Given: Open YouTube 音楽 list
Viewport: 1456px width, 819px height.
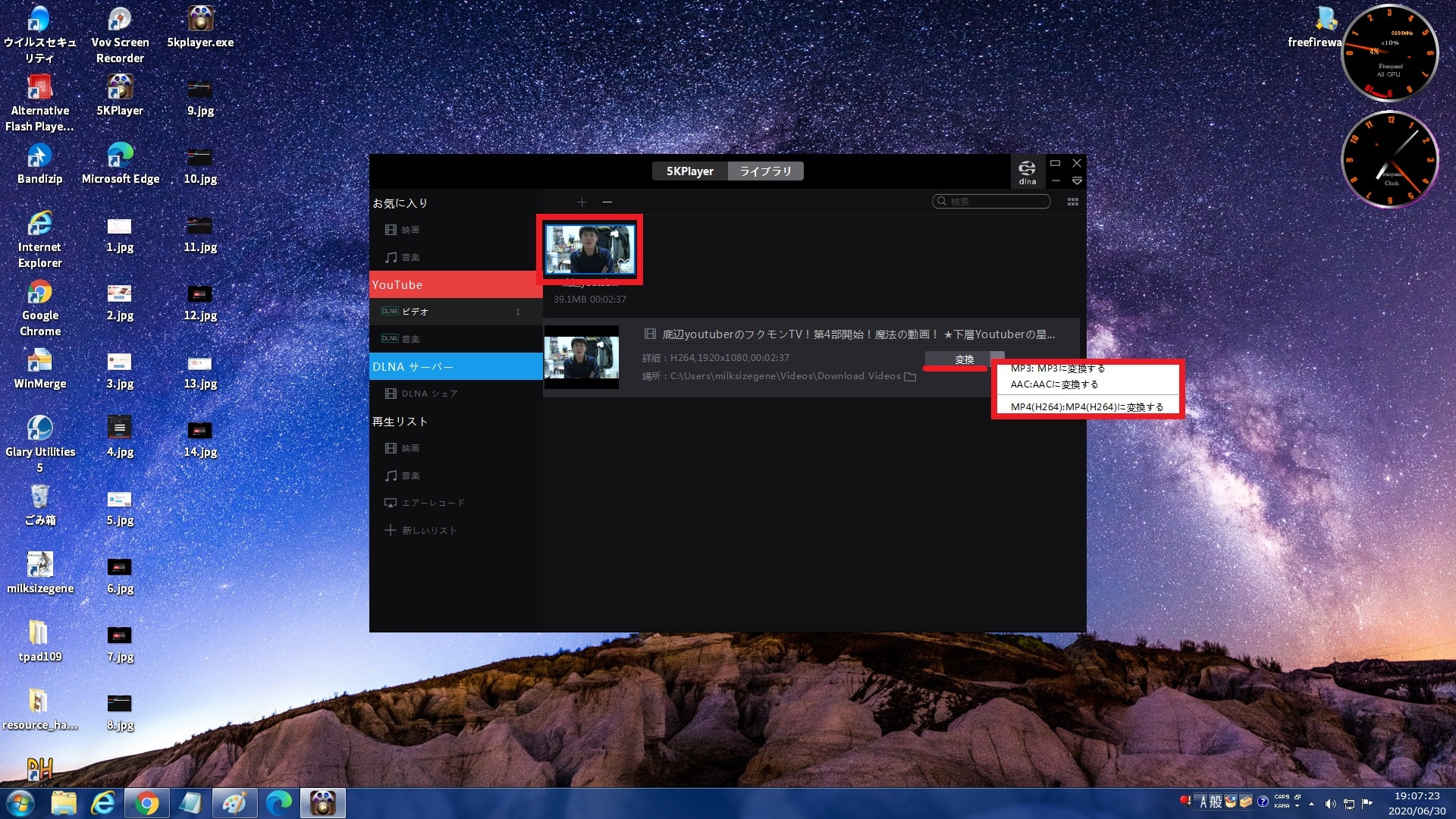Looking at the screenshot, I should pyautogui.click(x=455, y=339).
